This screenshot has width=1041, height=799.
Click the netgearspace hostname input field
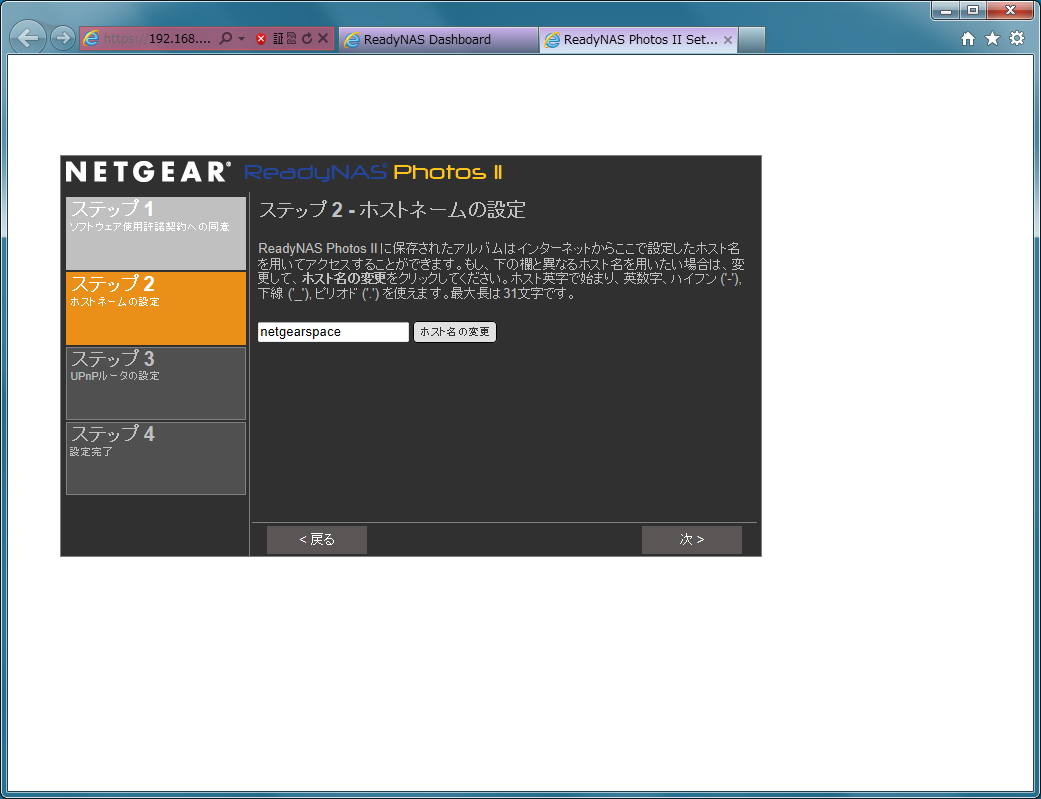(x=333, y=332)
